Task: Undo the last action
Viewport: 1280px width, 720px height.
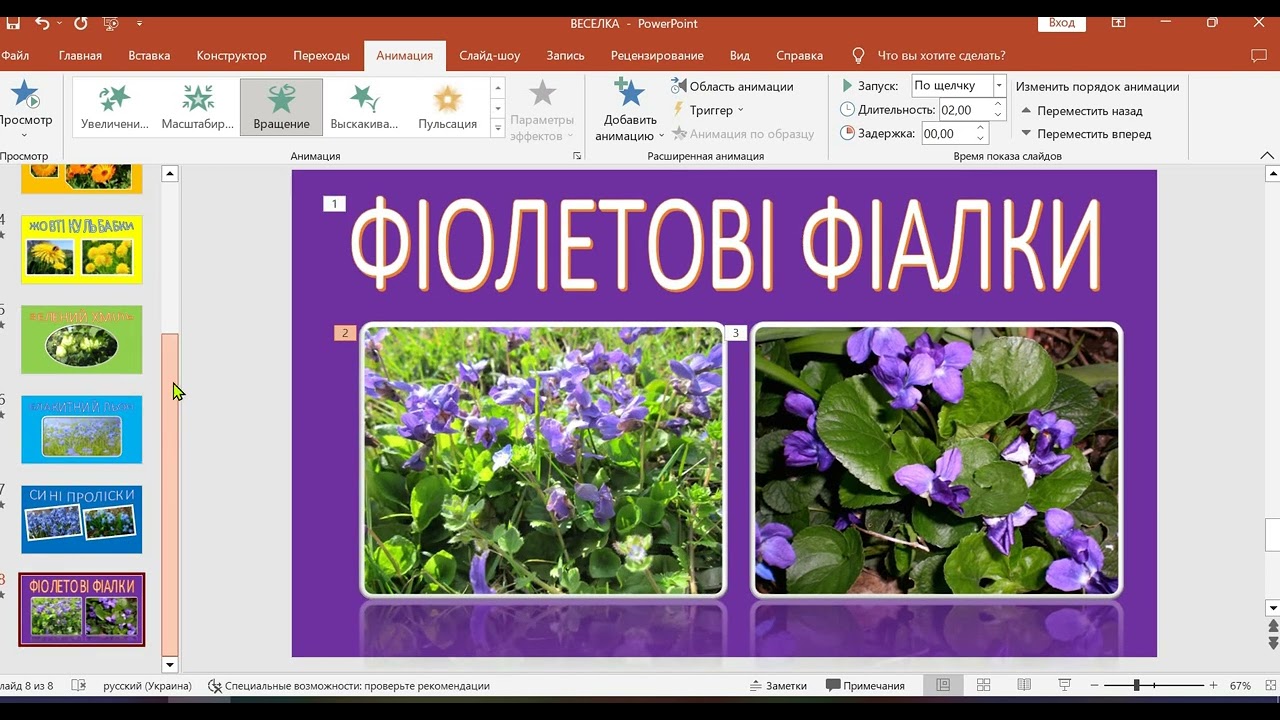Action: pos(41,22)
